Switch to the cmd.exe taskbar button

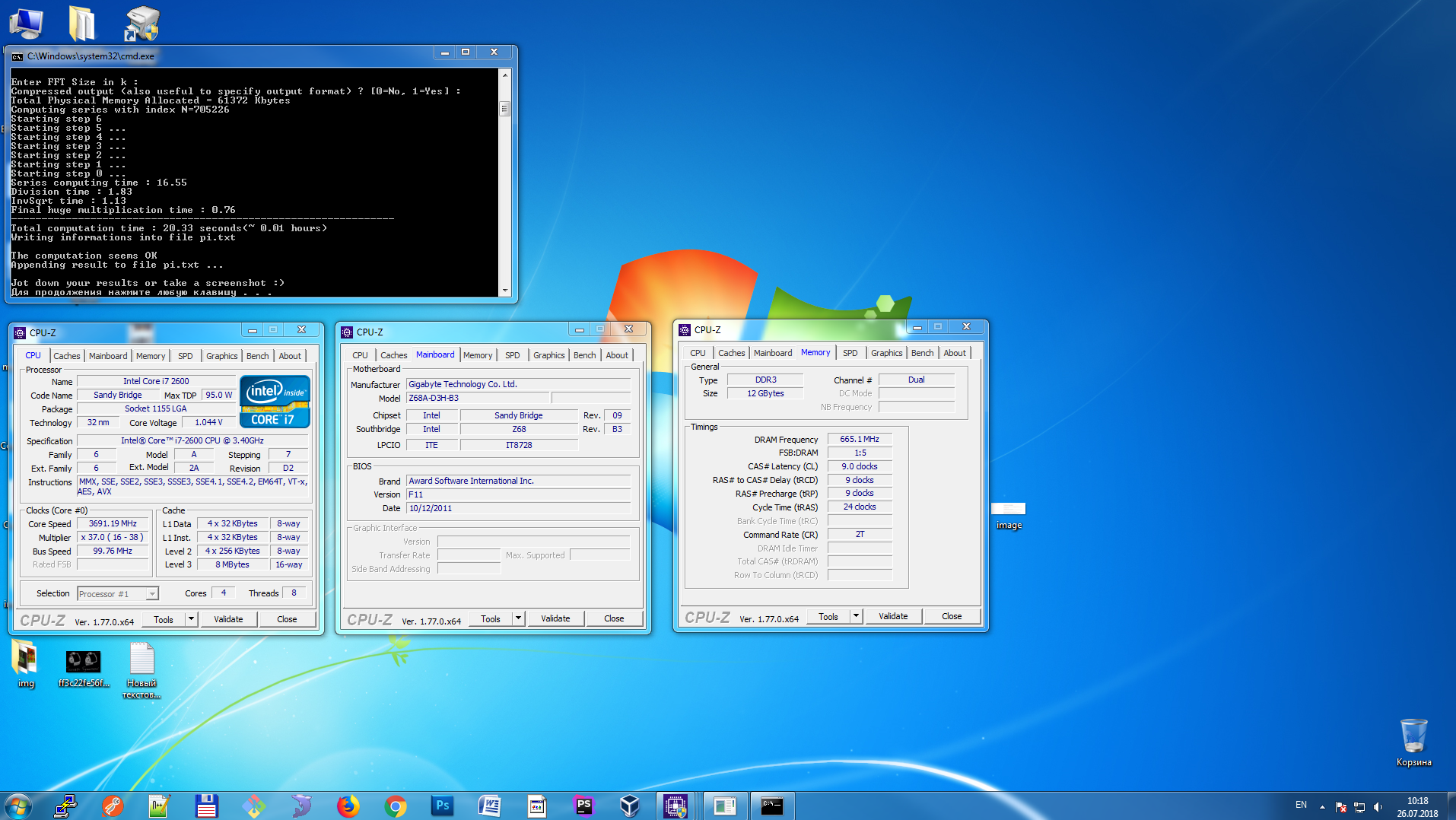click(772, 806)
